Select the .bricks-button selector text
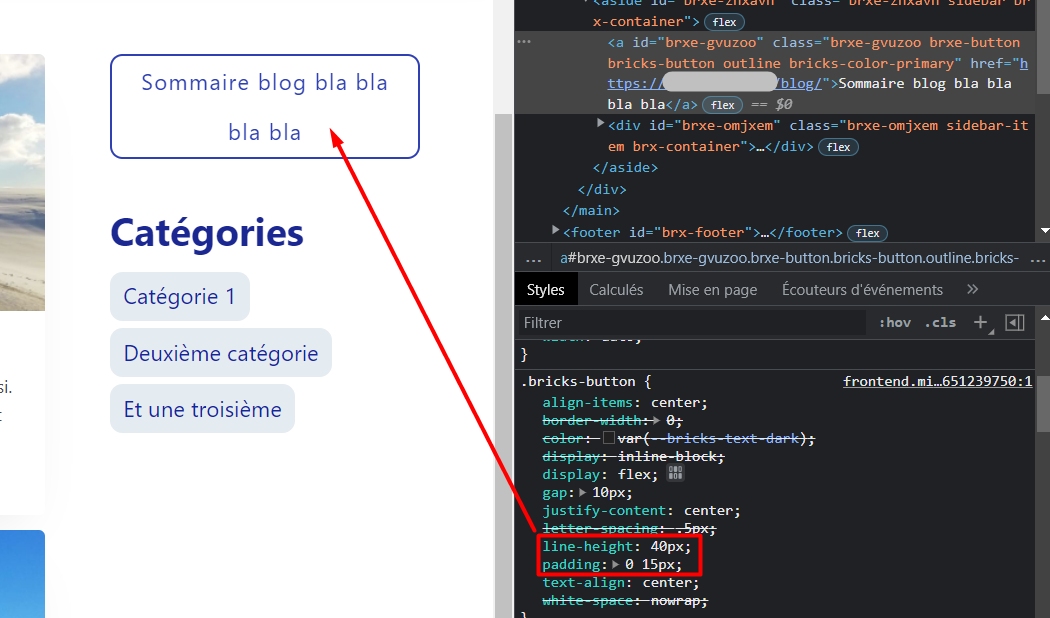 coord(578,382)
